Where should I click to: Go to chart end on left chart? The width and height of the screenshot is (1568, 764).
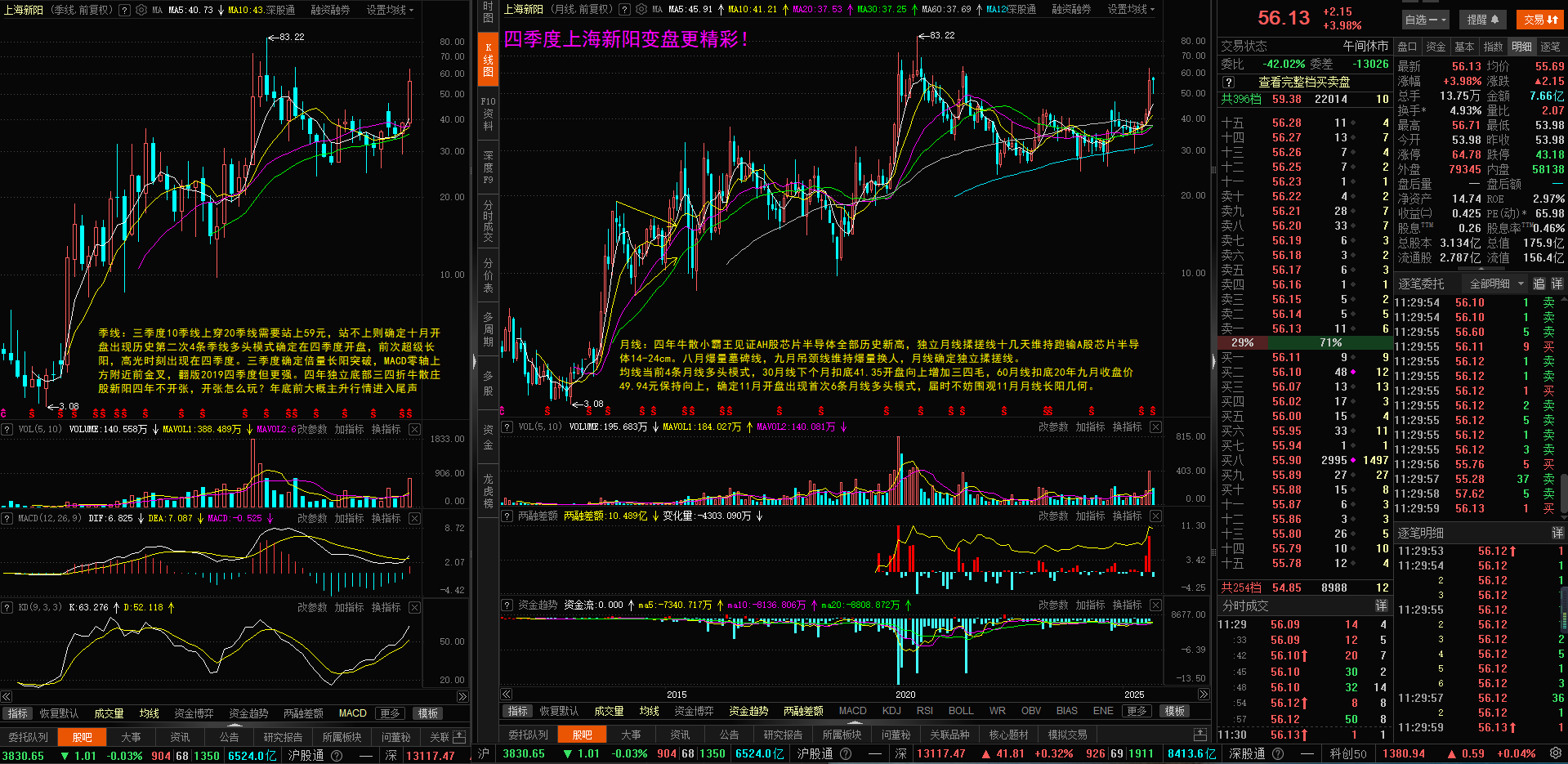click(462, 696)
